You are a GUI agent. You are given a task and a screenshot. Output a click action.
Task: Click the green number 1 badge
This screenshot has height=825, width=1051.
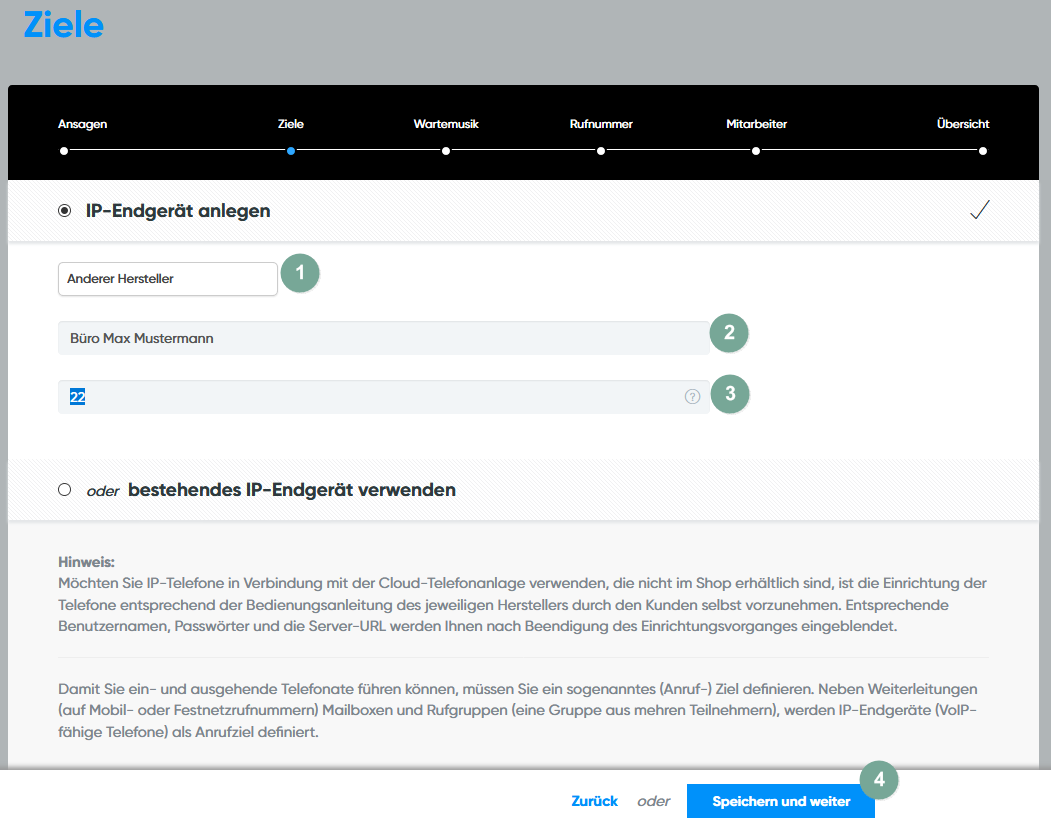300,273
